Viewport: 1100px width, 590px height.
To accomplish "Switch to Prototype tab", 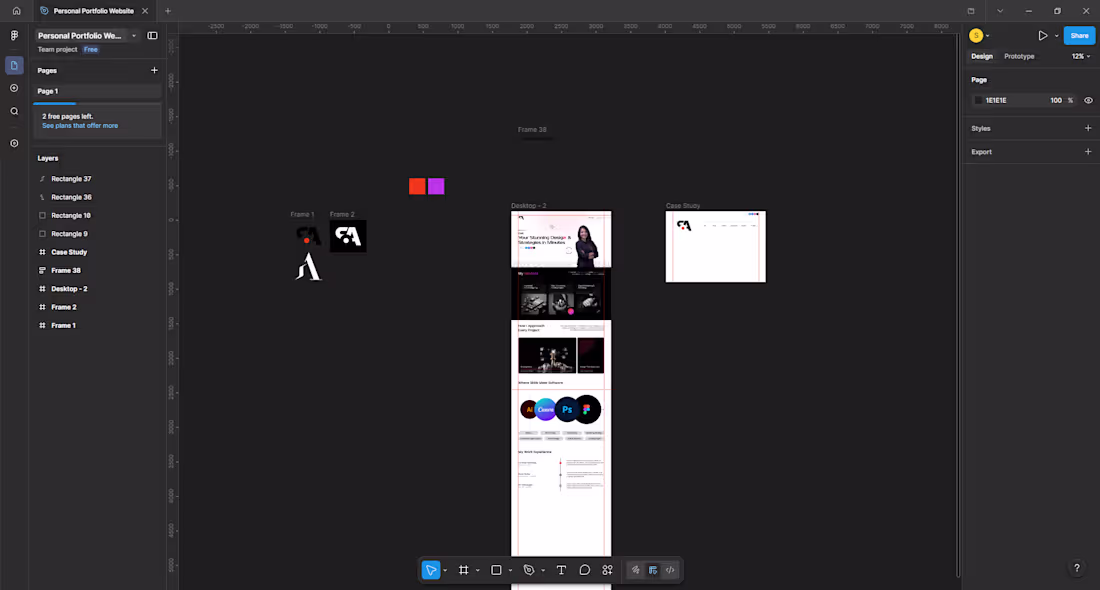I will point(1019,56).
